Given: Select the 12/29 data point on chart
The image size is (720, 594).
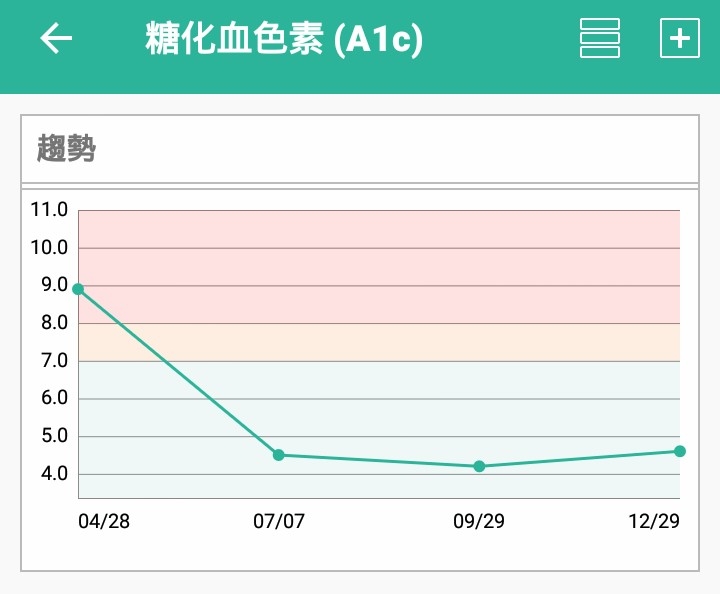Looking at the screenshot, I should click(x=680, y=451).
